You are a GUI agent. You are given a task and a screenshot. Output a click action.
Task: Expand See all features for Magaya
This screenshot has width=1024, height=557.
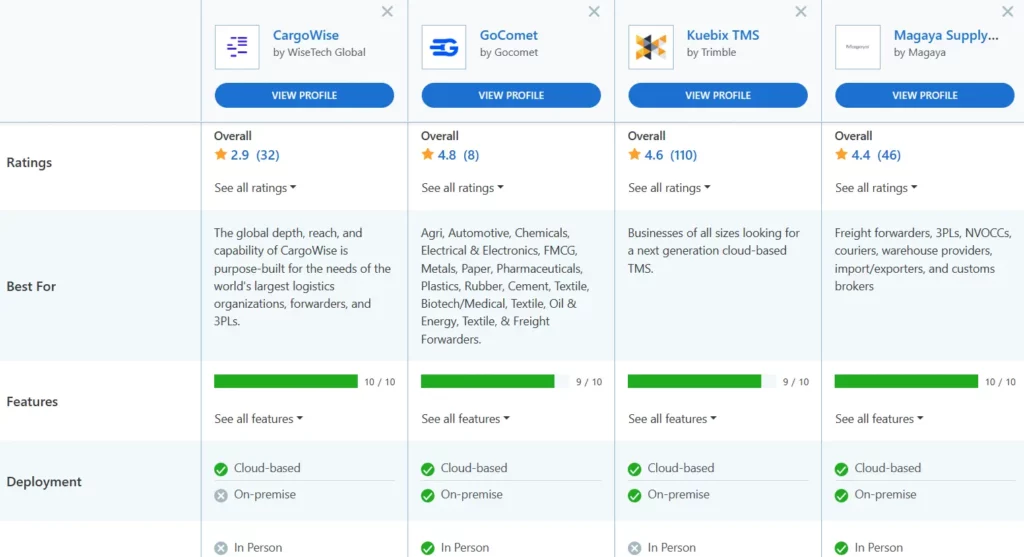tap(879, 419)
